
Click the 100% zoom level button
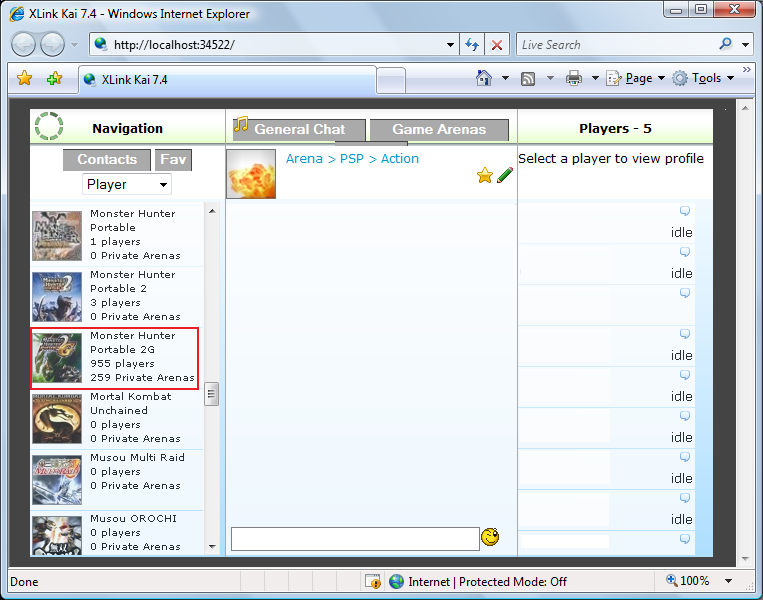click(688, 581)
